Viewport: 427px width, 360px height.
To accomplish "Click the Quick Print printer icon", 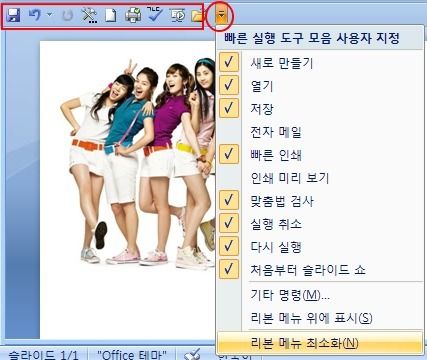I will pyautogui.click(x=133, y=15).
